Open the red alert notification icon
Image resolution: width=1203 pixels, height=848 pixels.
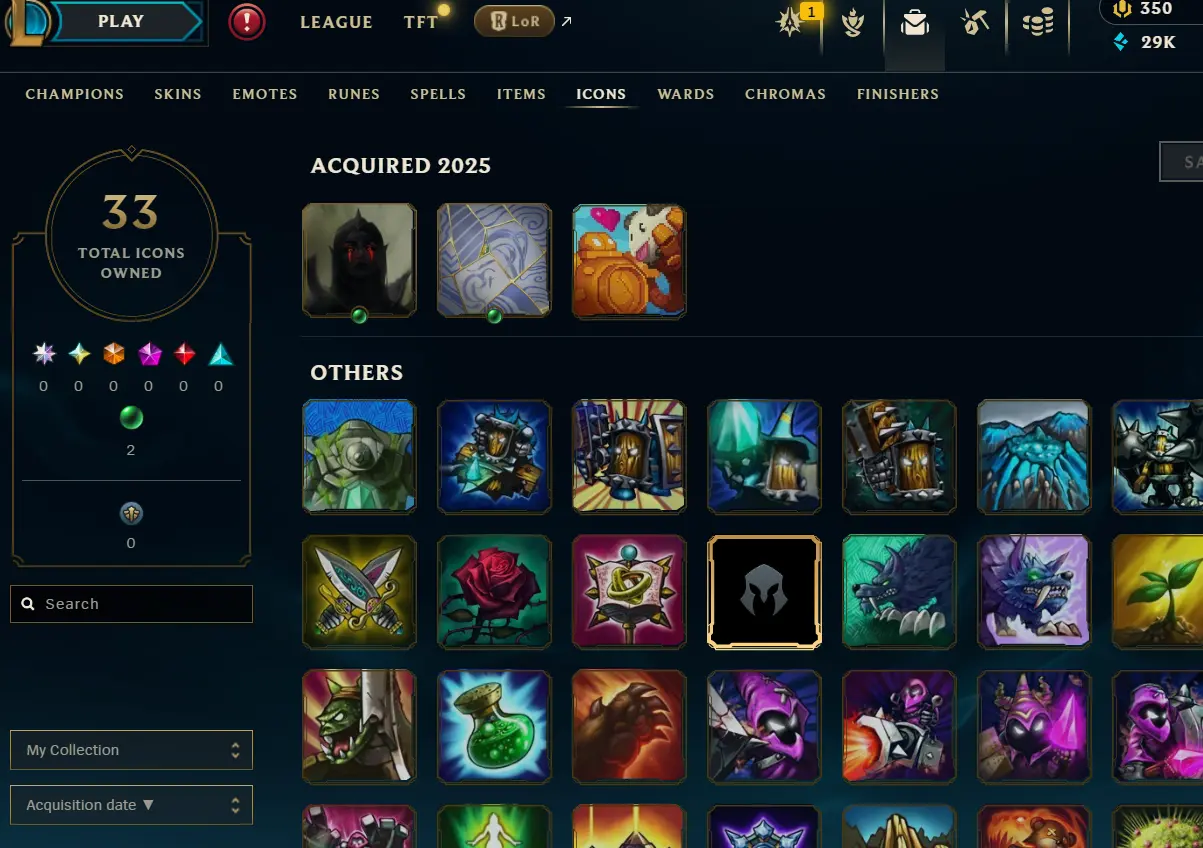[x=247, y=22]
